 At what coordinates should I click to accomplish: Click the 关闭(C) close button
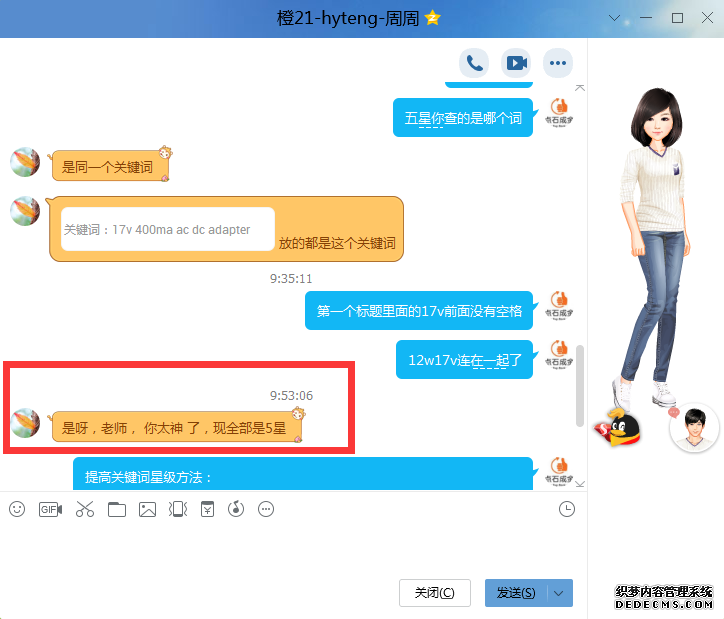click(x=434, y=593)
